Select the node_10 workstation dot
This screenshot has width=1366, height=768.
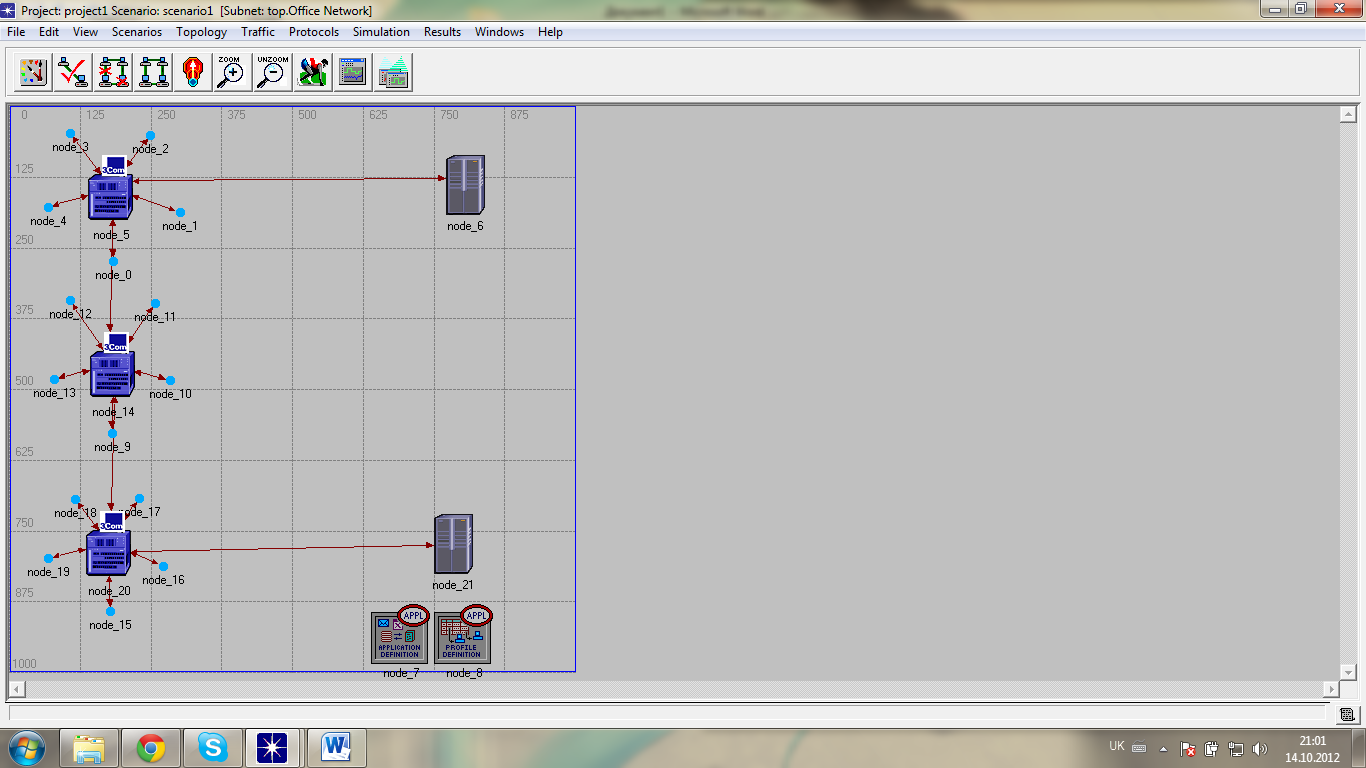(170, 380)
